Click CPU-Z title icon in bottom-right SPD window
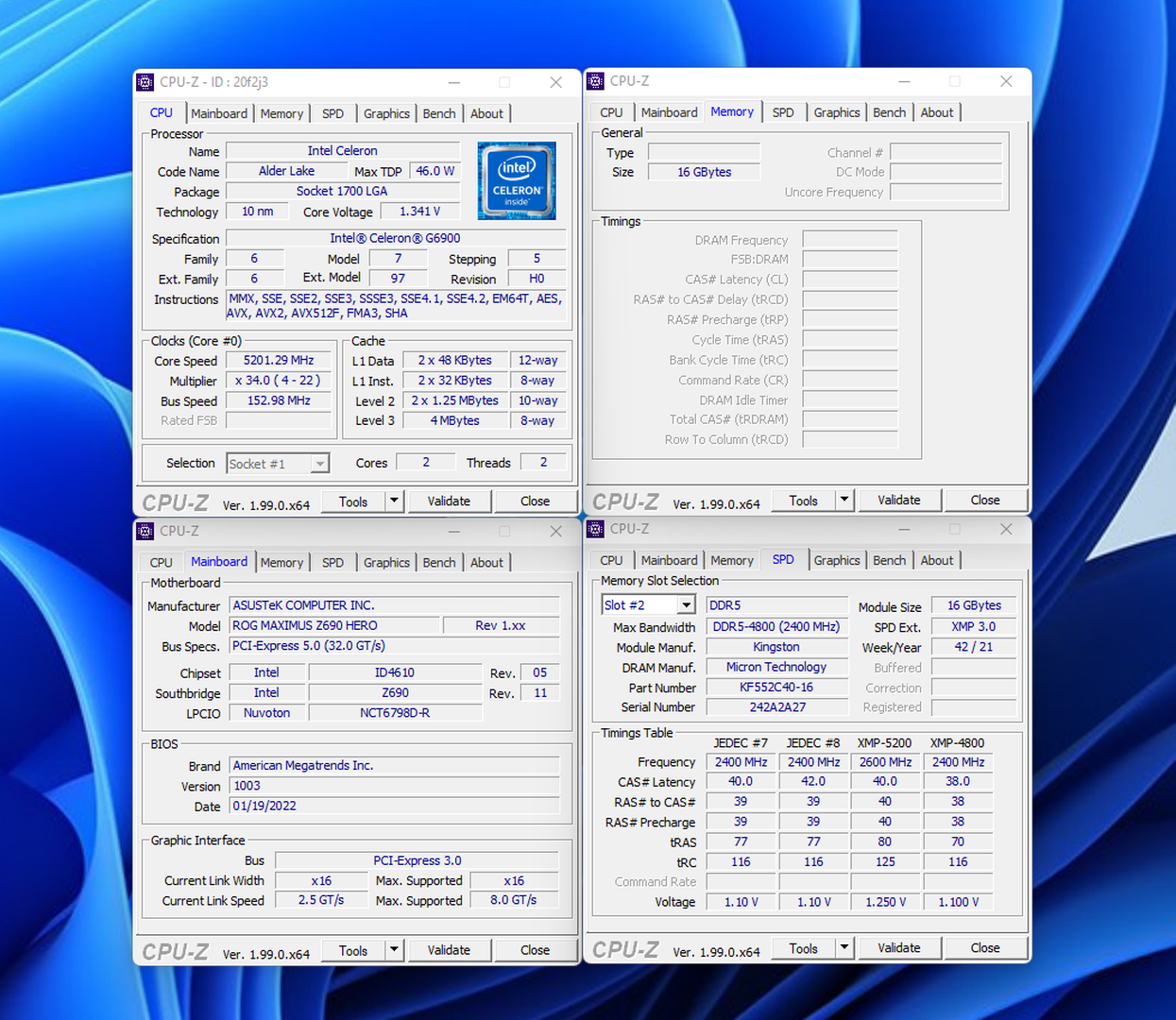Image resolution: width=1176 pixels, height=1020 pixels. click(595, 529)
